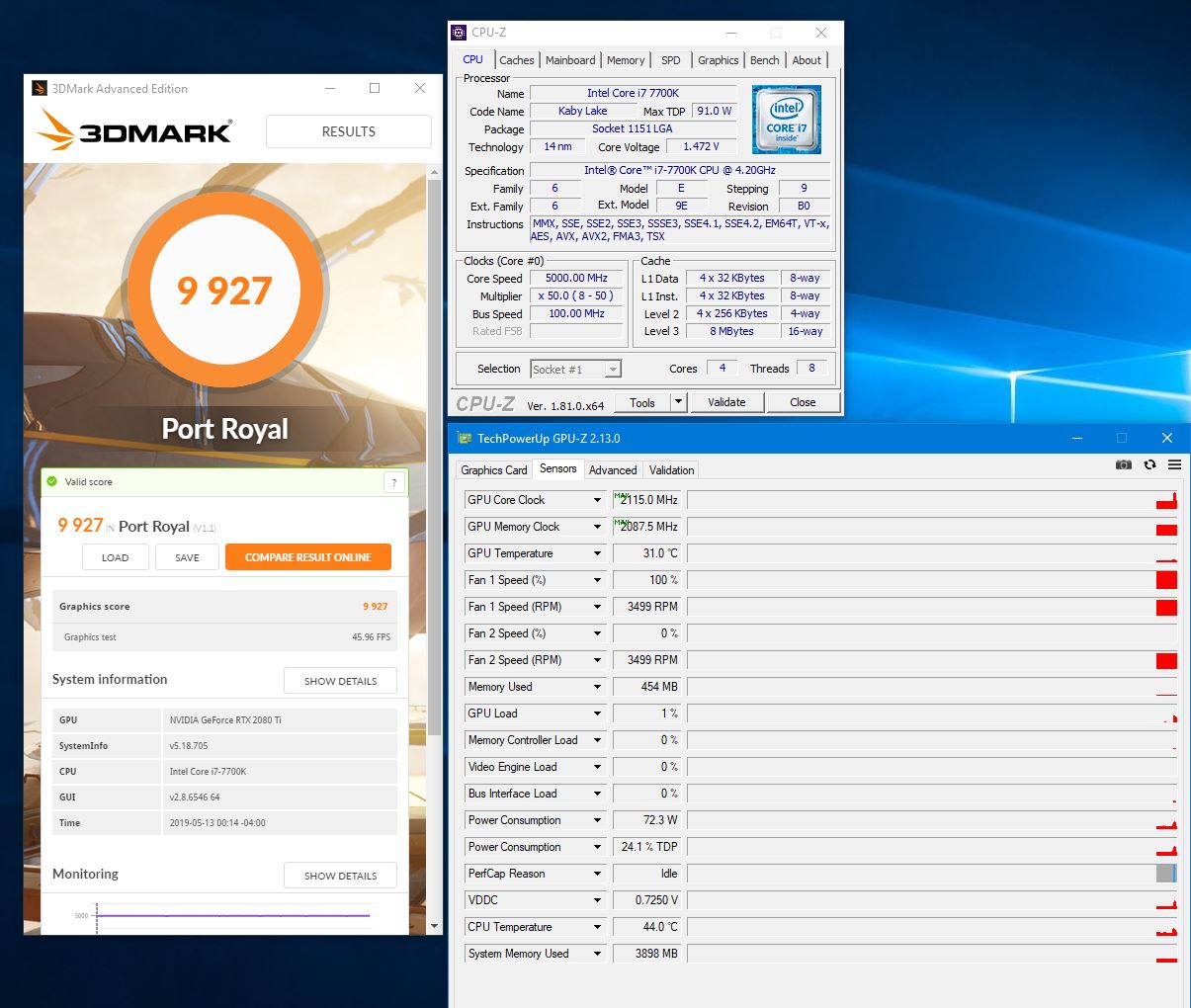
Task: Click the GPU-Z title bar app icon
Action: click(x=464, y=438)
